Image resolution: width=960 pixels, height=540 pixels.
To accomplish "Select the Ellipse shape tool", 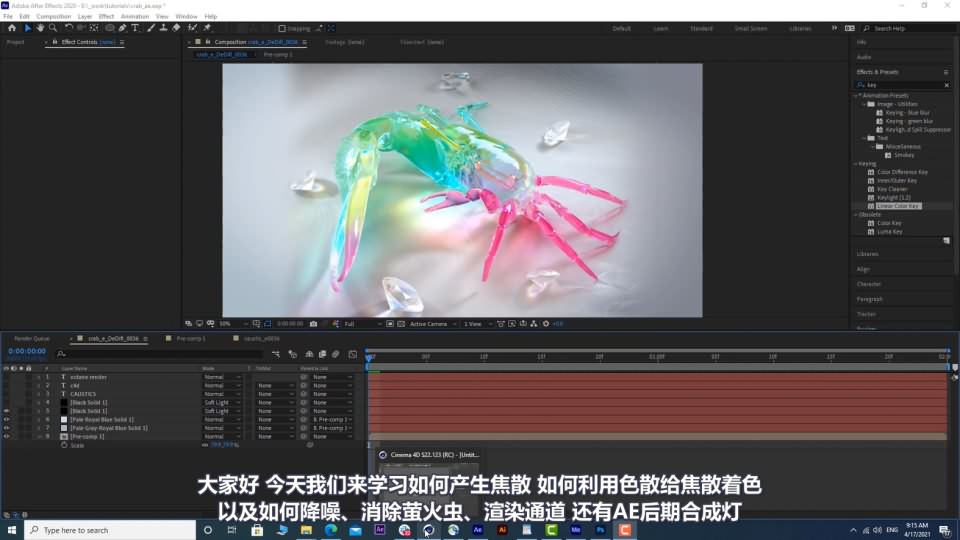I will click(110, 28).
